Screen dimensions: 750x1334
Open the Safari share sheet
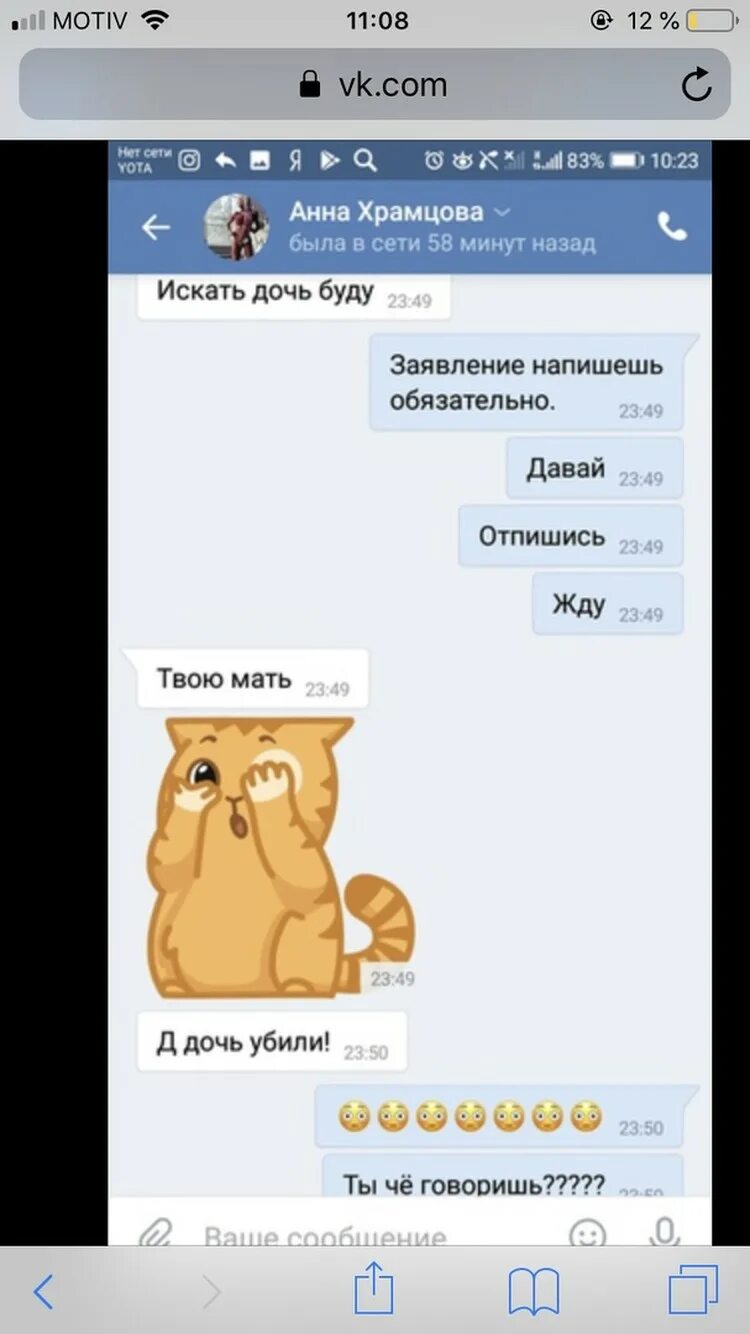(374, 1288)
